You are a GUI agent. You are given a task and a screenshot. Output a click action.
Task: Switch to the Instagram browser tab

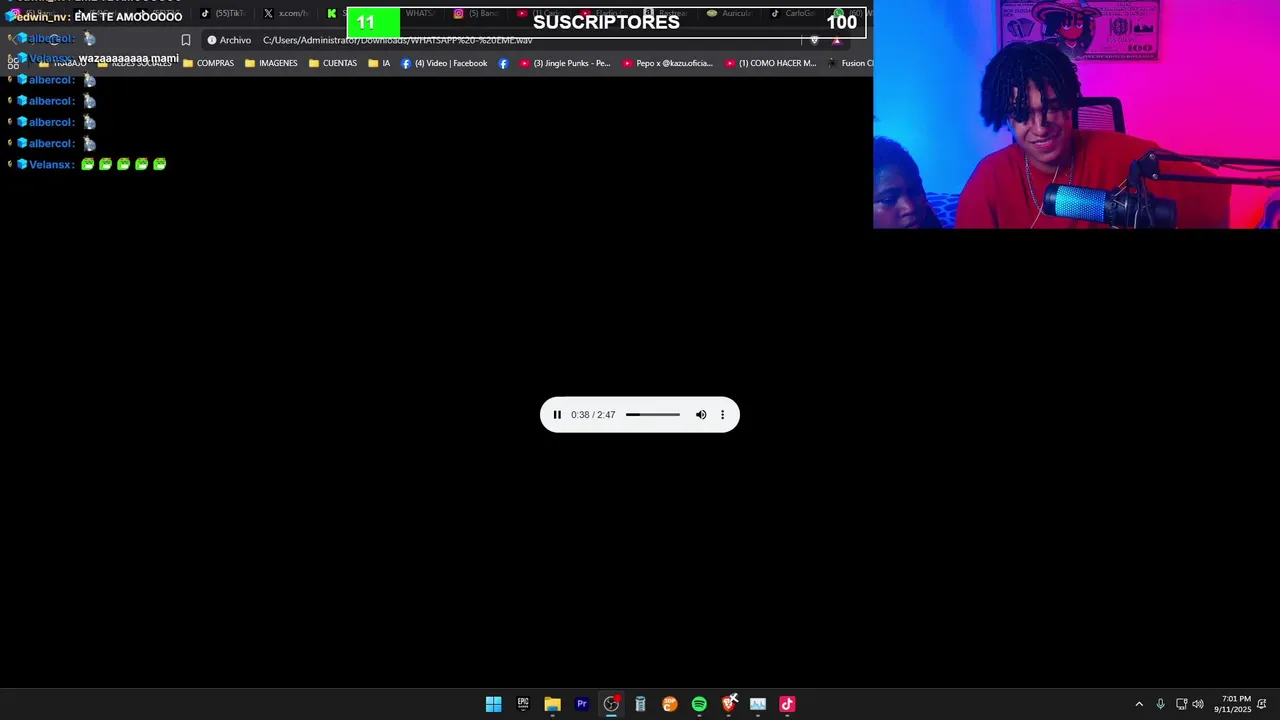tap(476, 13)
